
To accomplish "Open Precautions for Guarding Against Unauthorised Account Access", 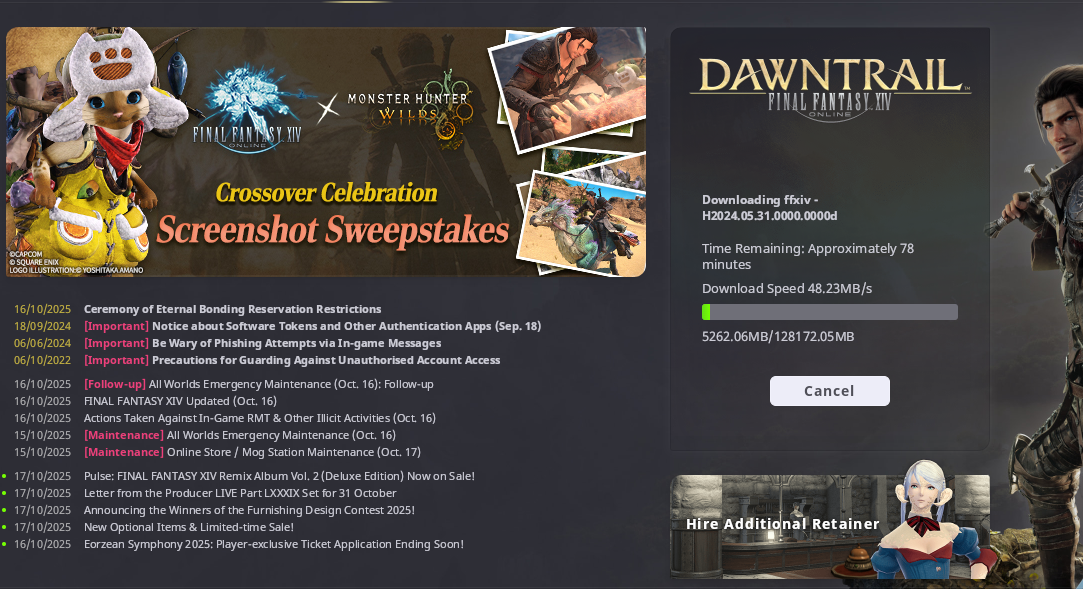I will (x=292, y=360).
